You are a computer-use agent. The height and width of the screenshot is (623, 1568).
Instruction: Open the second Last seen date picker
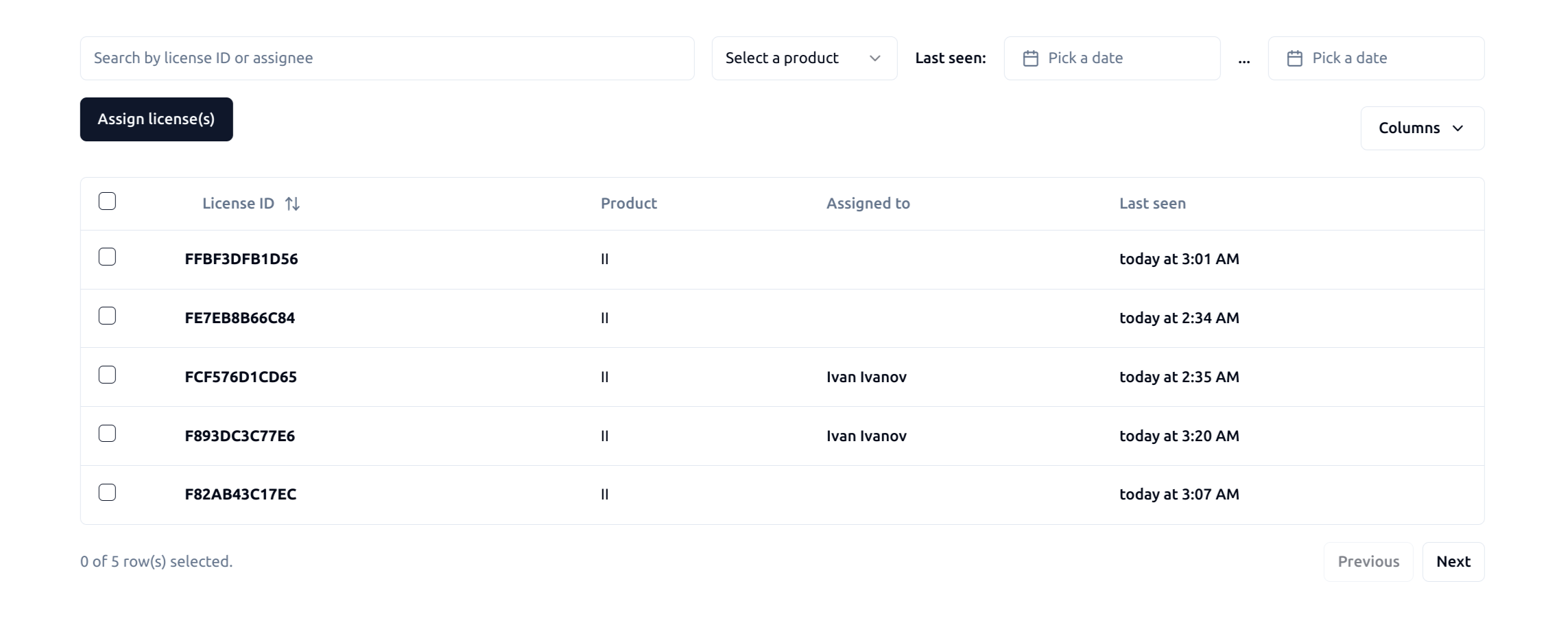tap(1376, 58)
